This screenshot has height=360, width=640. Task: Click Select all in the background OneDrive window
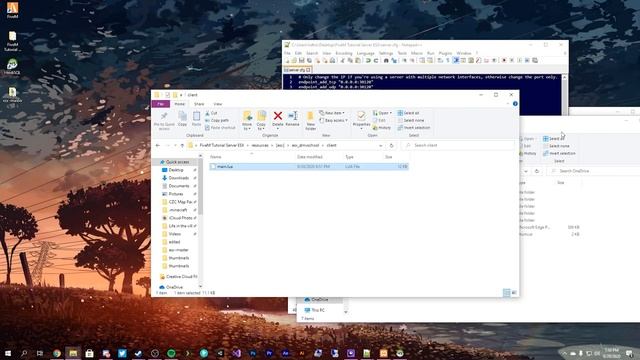553,139
